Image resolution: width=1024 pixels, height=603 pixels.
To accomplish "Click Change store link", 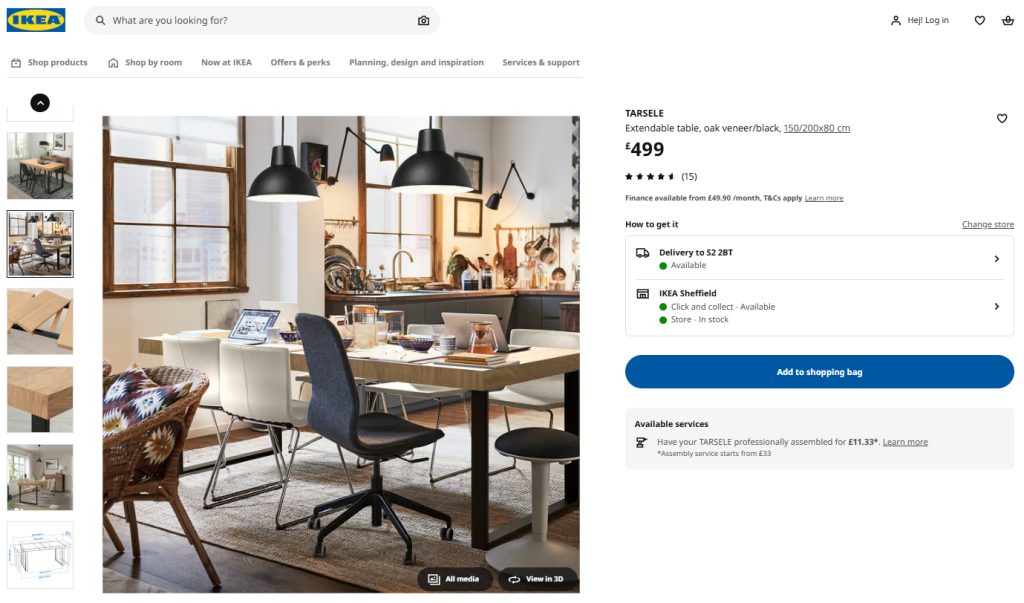I will [987, 225].
